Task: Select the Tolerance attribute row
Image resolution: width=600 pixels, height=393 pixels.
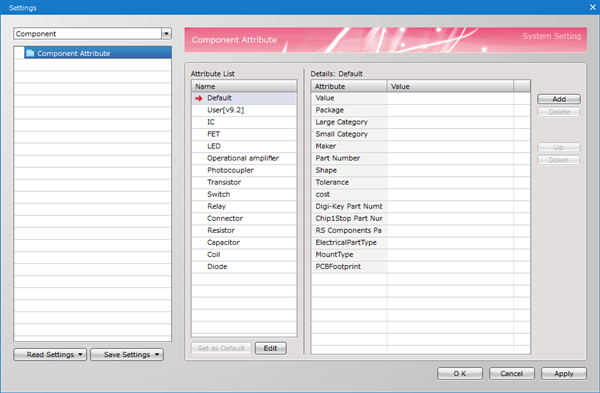Action: (x=421, y=183)
